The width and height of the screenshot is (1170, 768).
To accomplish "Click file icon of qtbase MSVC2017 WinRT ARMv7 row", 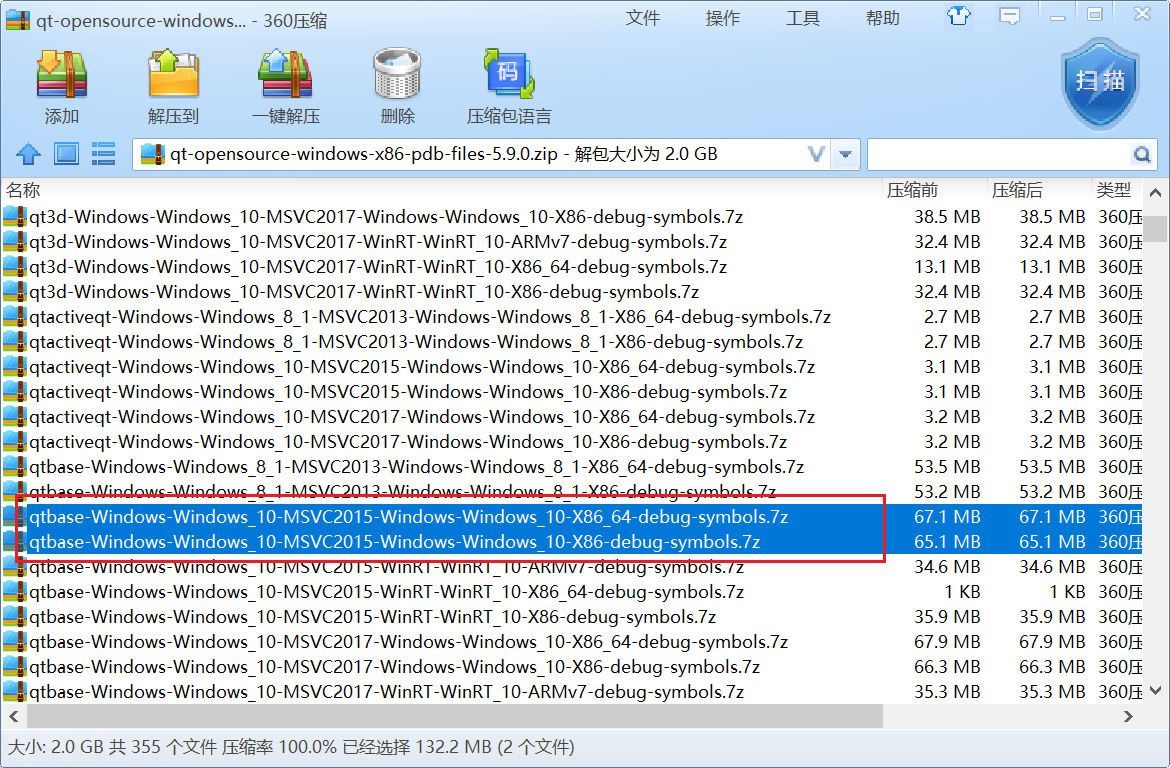I will 15,692.
